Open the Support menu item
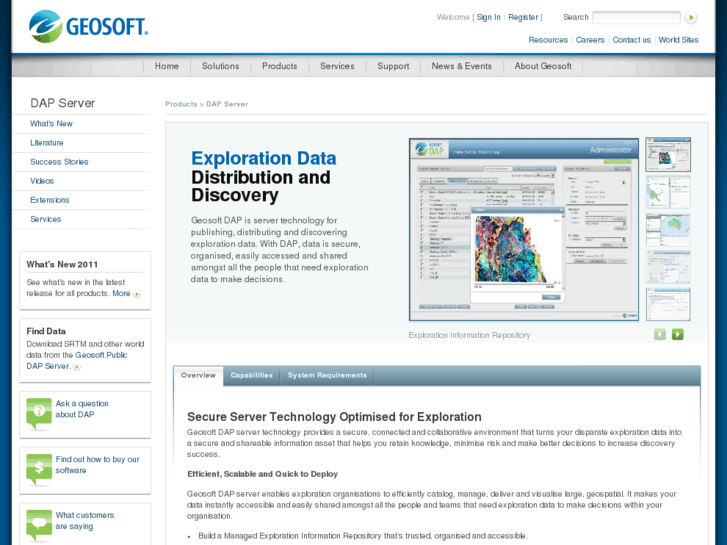The height and width of the screenshot is (545, 727). [x=393, y=66]
